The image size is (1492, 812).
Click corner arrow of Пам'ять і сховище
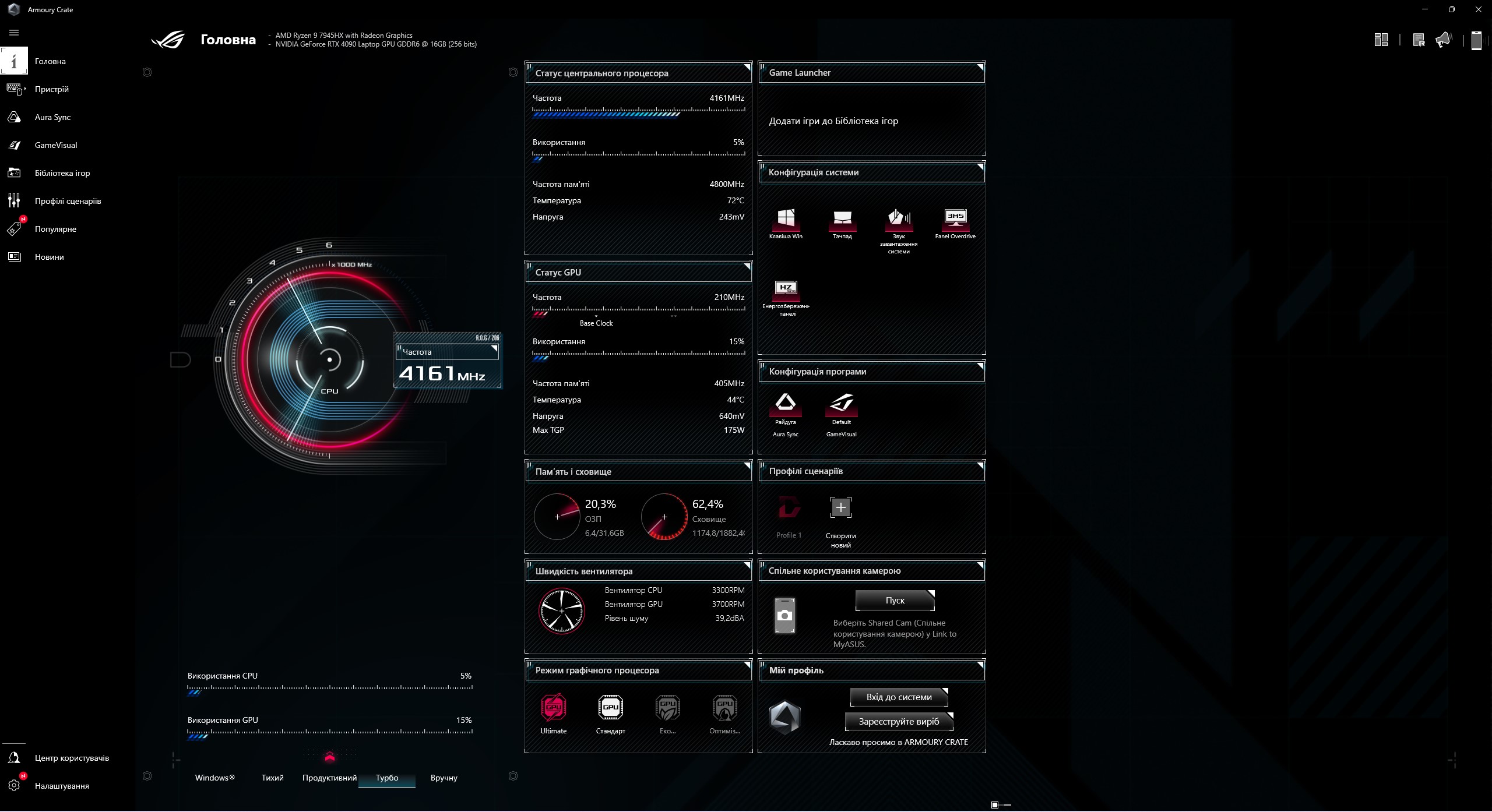tap(747, 466)
